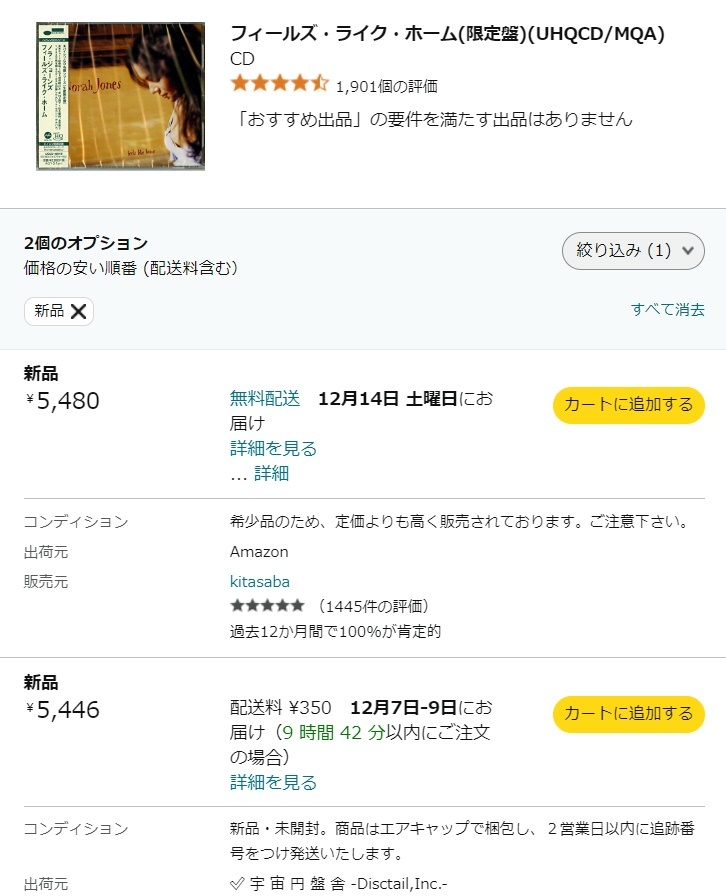Add the ¥5,446 offer to cart
726x896 pixels.
click(x=628, y=714)
